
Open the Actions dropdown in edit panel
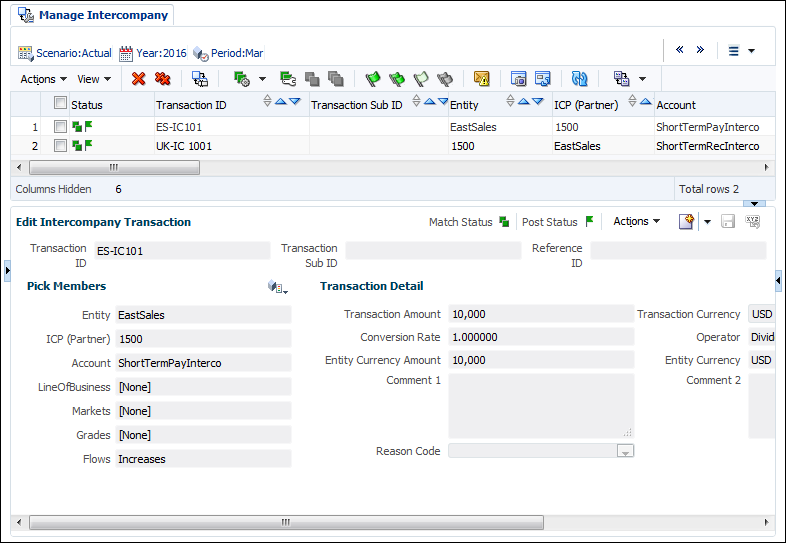click(636, 221)
